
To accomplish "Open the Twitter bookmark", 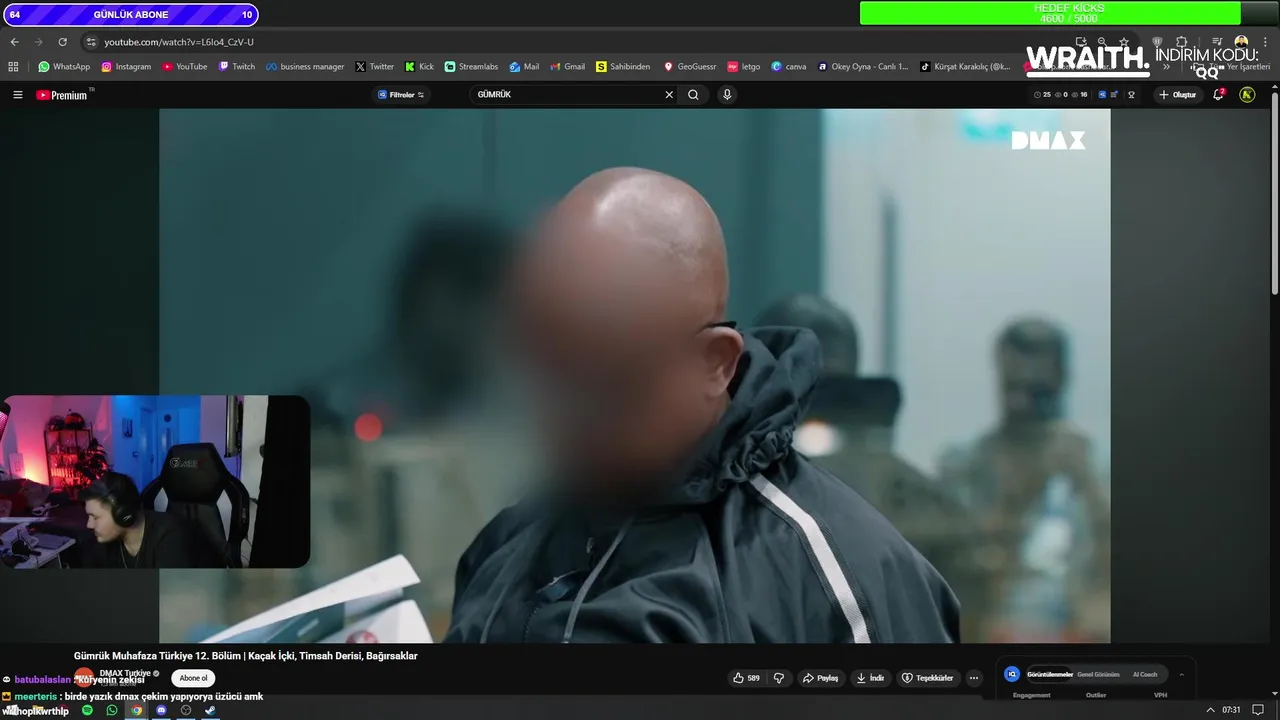I will click(x=375, y=67).
